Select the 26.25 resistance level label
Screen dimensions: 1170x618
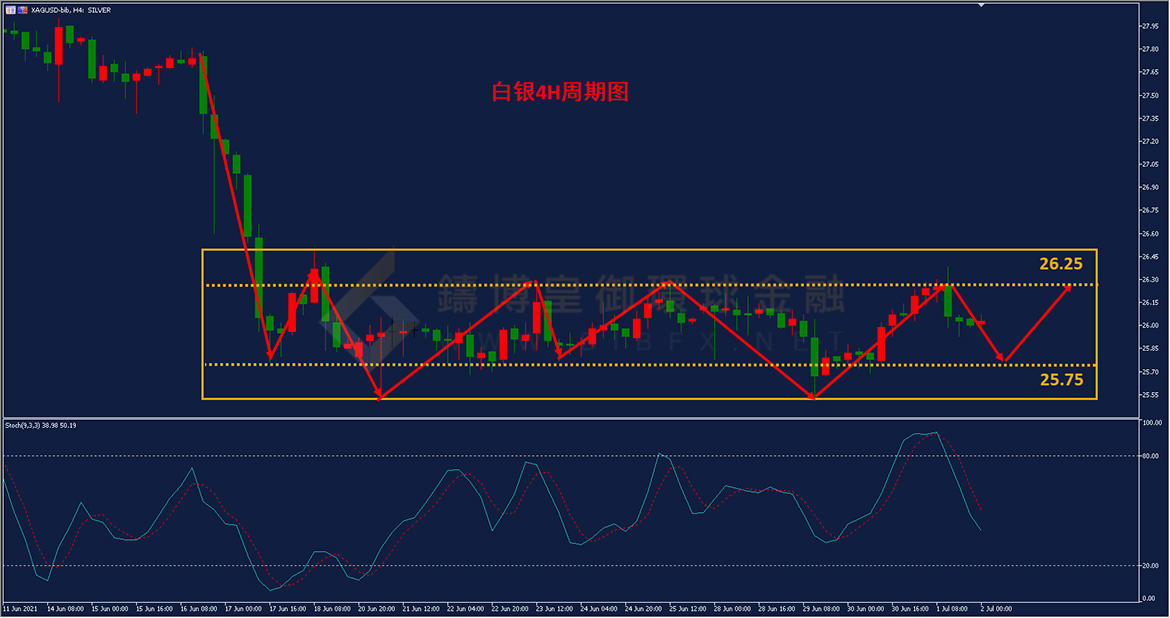(x=1062, y=265)
